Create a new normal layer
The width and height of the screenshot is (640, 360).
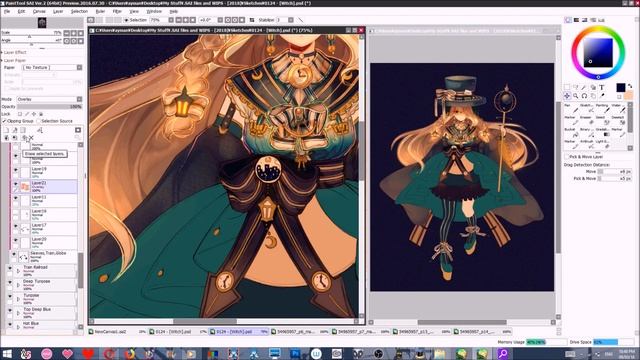7,130
